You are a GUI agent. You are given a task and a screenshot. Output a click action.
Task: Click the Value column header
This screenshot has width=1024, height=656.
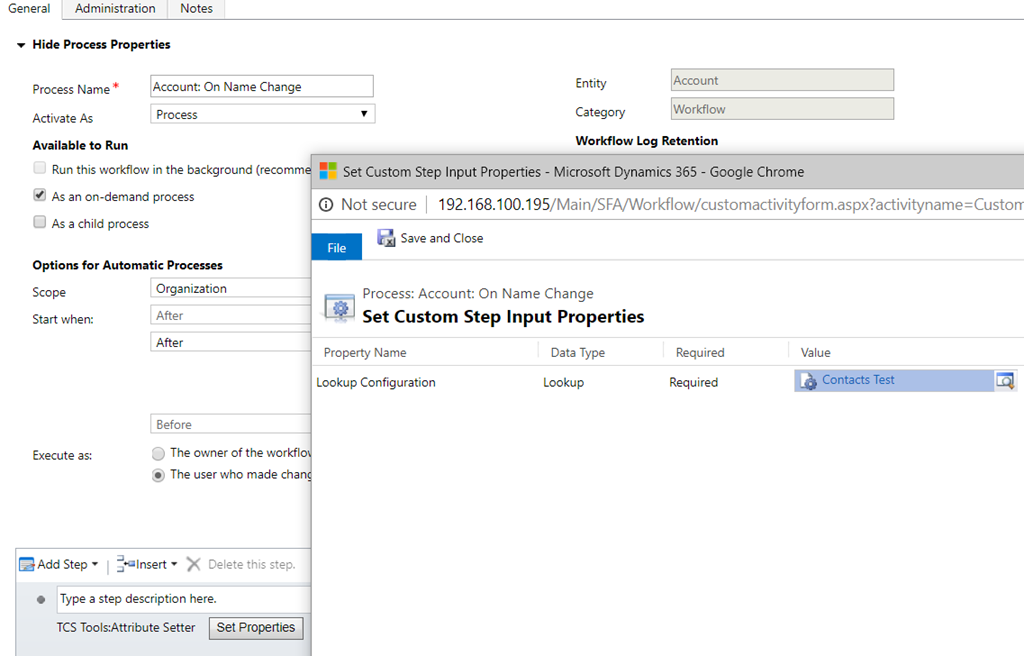click(816, 353)
